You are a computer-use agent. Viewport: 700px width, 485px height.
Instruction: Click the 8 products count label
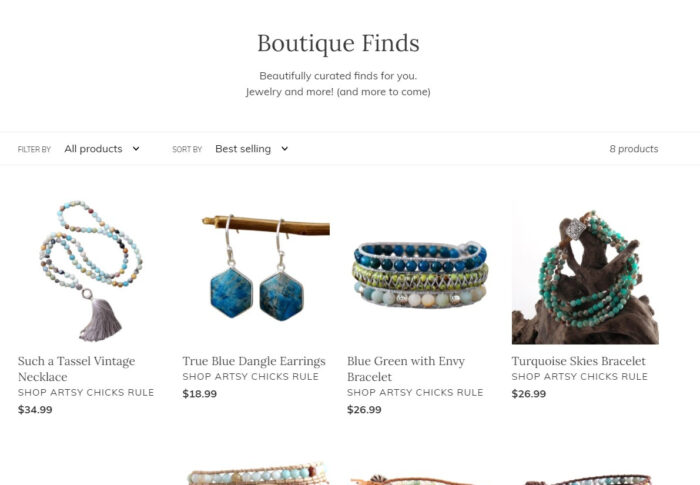[x=633, y=149]
